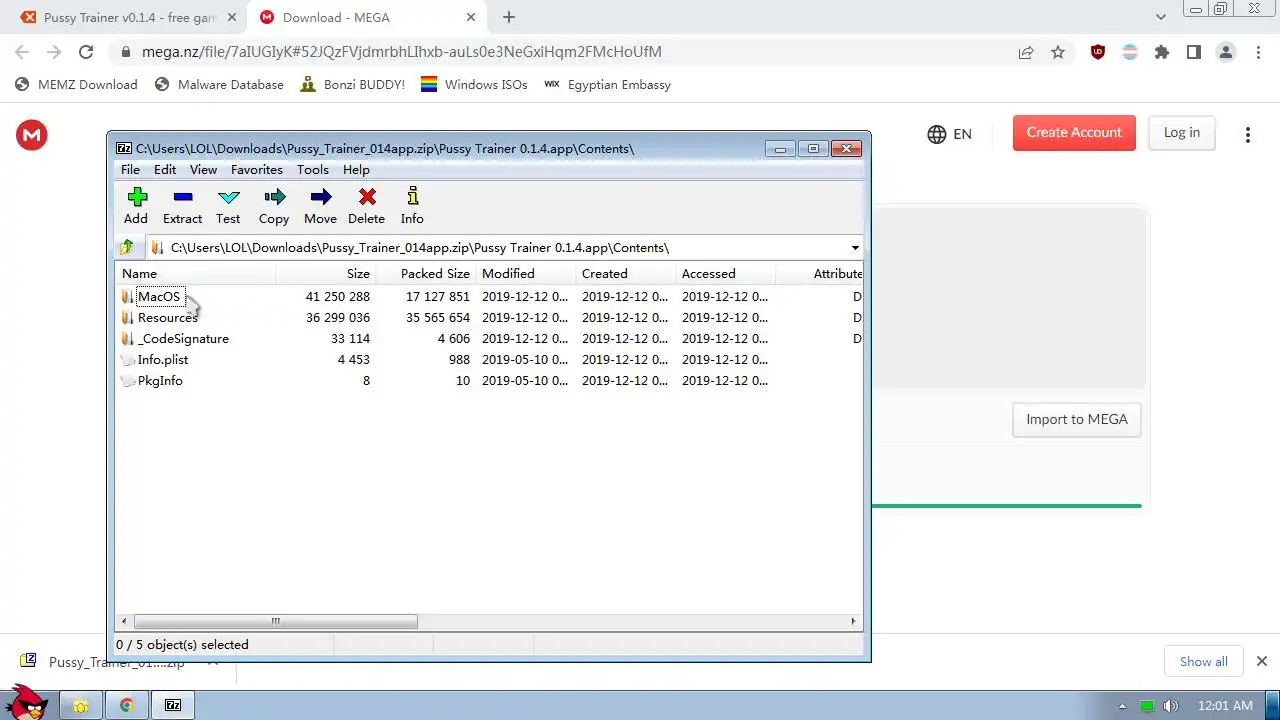
Task: Open the MEGA three-dot options menu
Action: (1247, 134)
